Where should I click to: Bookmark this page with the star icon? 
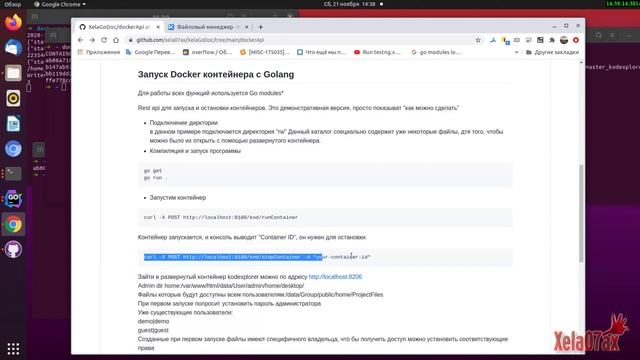pos(478,40)
